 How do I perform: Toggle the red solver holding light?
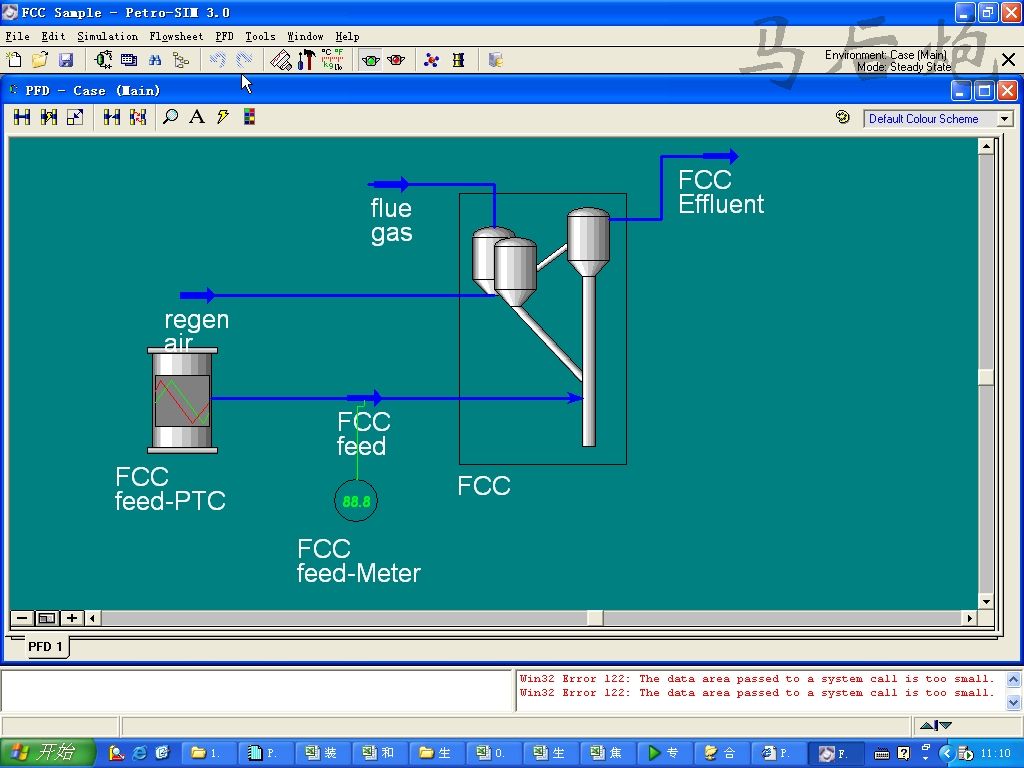[x=396, y=60]
